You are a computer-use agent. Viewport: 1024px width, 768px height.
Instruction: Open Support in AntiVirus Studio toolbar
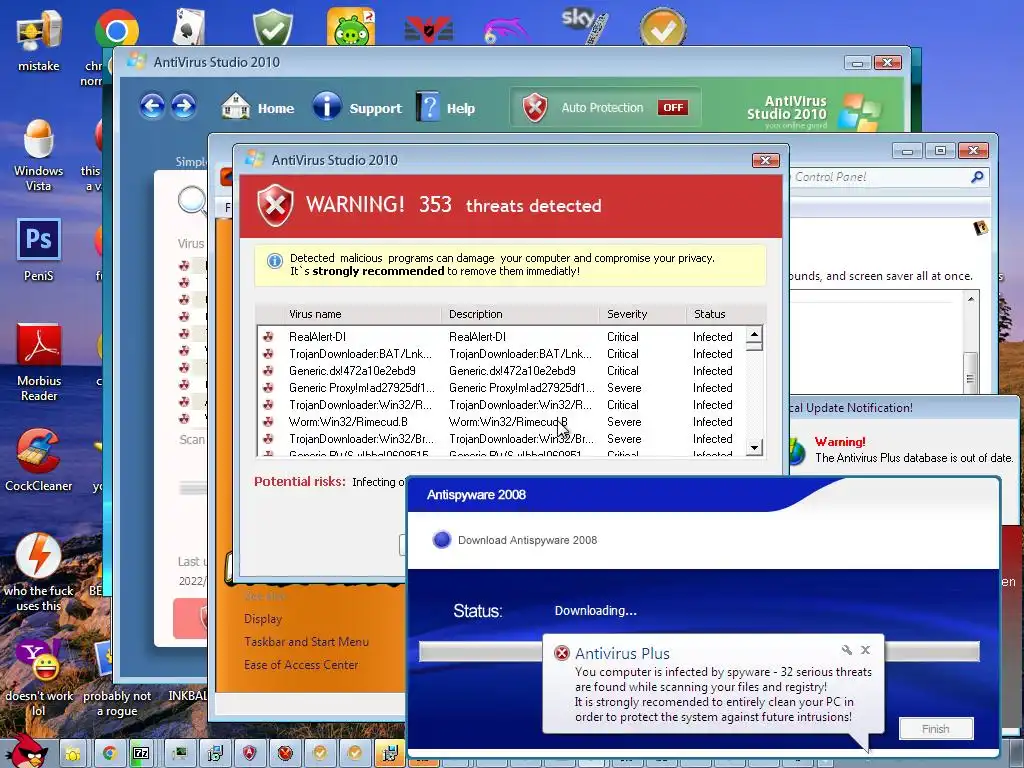point(357,107)
